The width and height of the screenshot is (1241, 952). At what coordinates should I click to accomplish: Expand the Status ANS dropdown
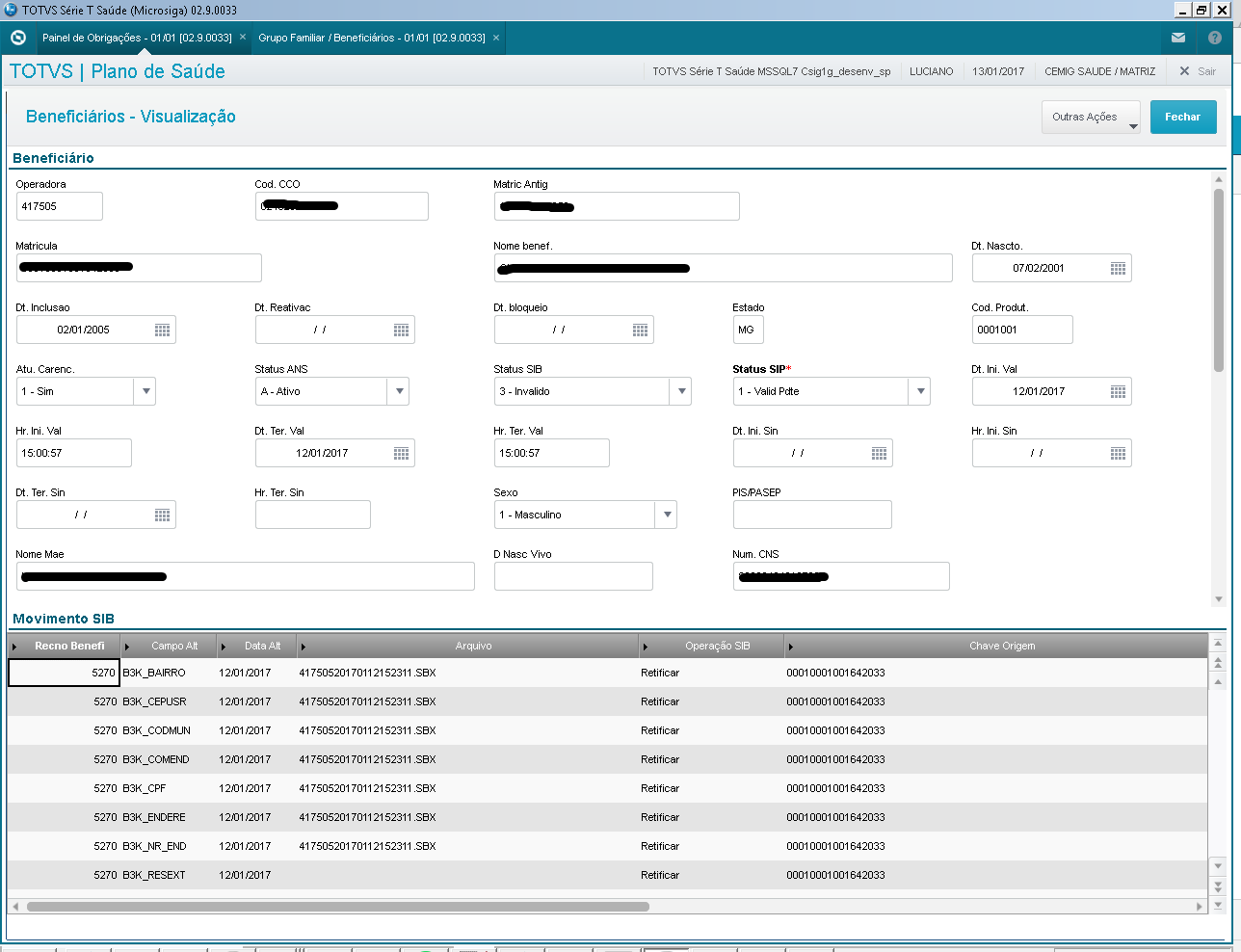click(x=400, y=391)
